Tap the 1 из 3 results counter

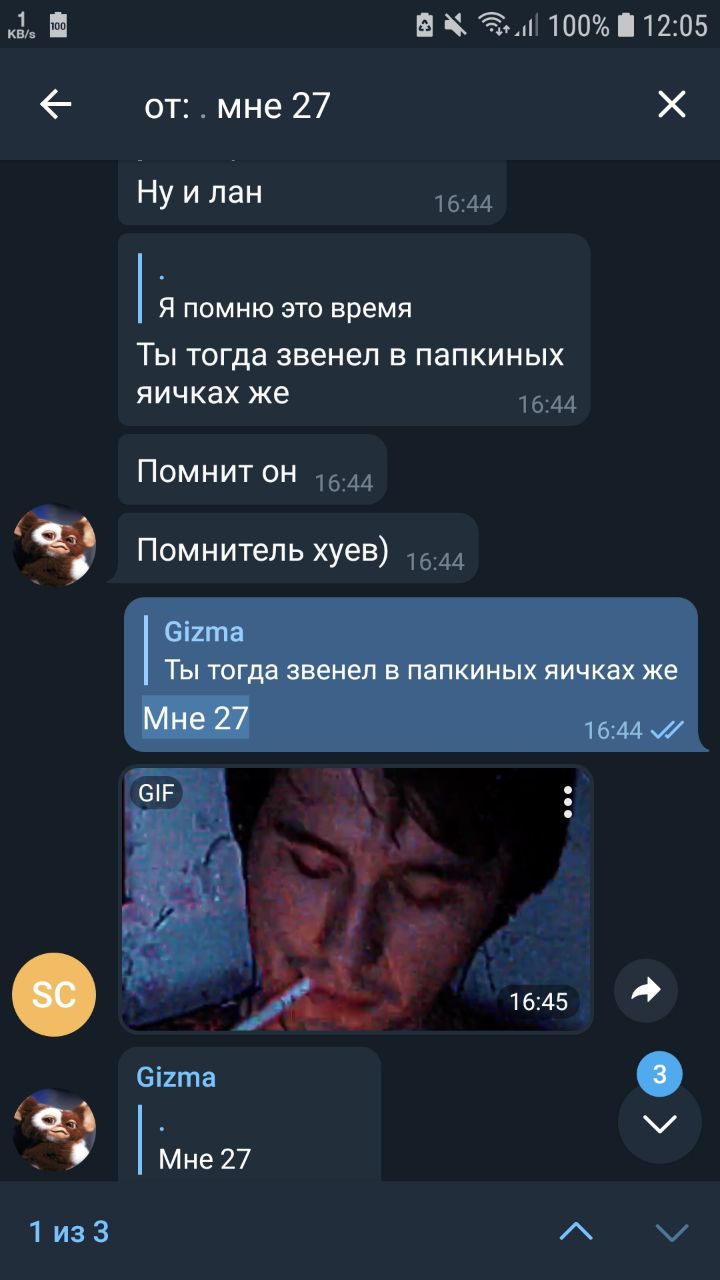pos(69,1231)
